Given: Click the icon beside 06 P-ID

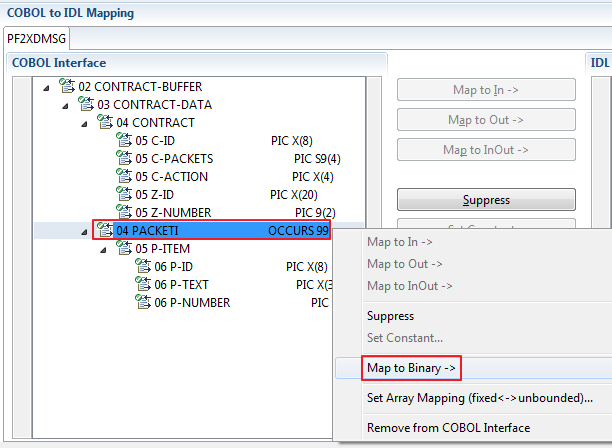Looking at the screenshot, I should point(143,266).
